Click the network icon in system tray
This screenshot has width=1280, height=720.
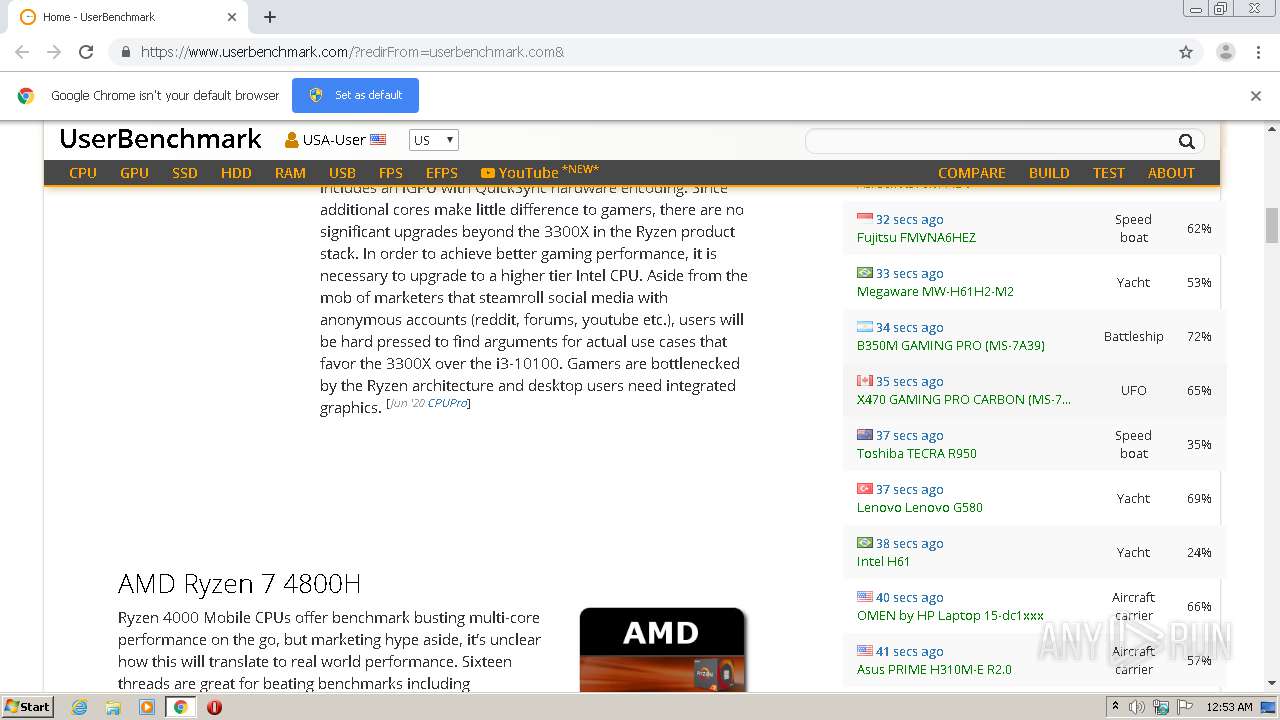click(1161, 707)
